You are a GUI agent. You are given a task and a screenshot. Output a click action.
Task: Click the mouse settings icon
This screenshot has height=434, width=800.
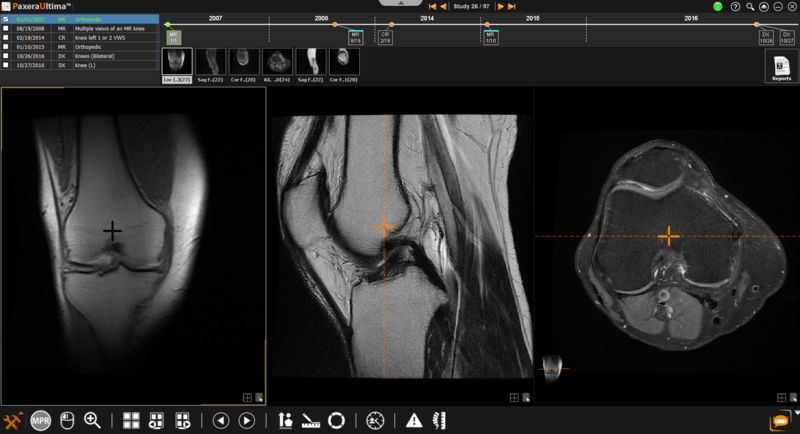tap(67, 420)
